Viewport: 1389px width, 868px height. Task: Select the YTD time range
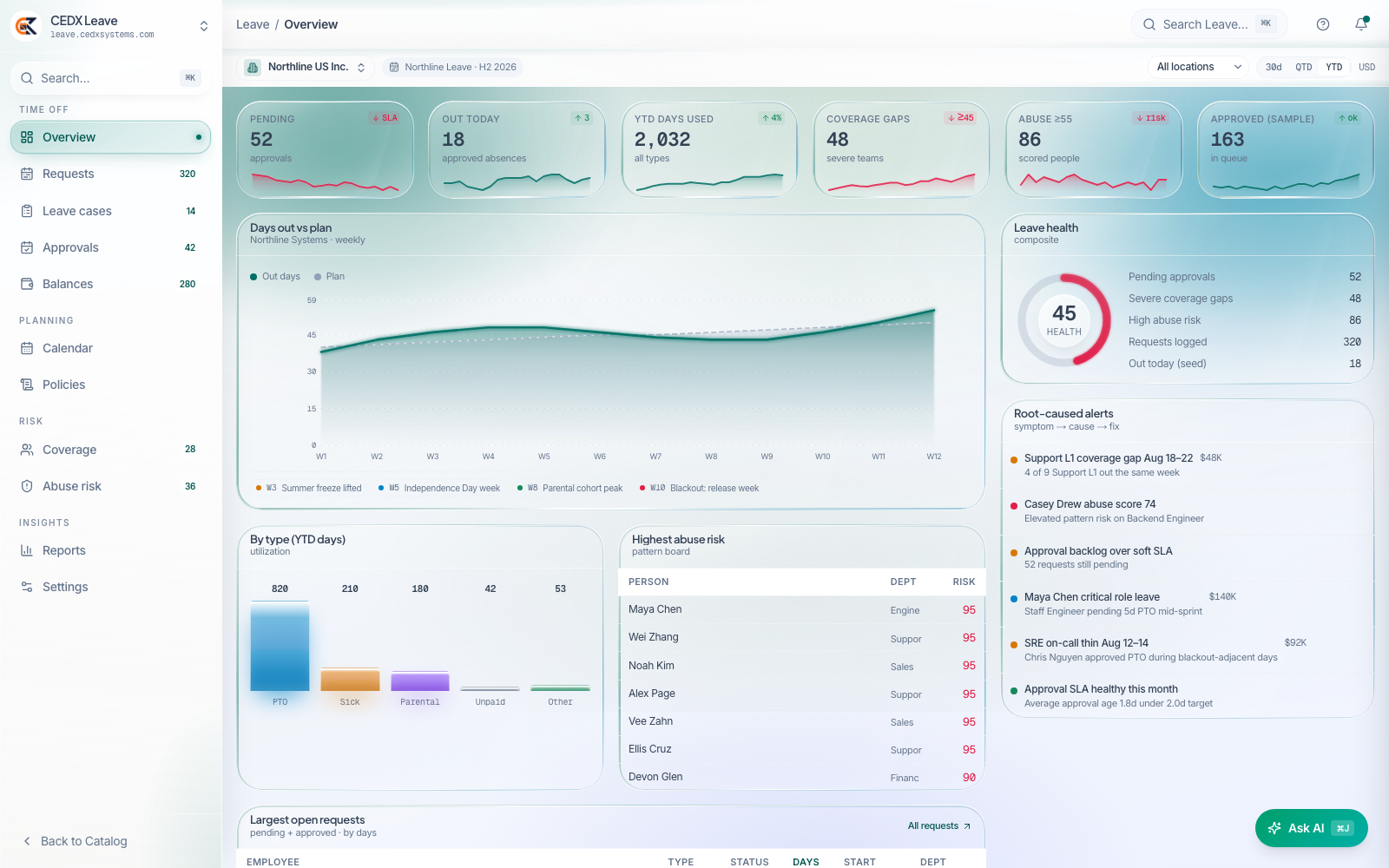[1334, 67]
